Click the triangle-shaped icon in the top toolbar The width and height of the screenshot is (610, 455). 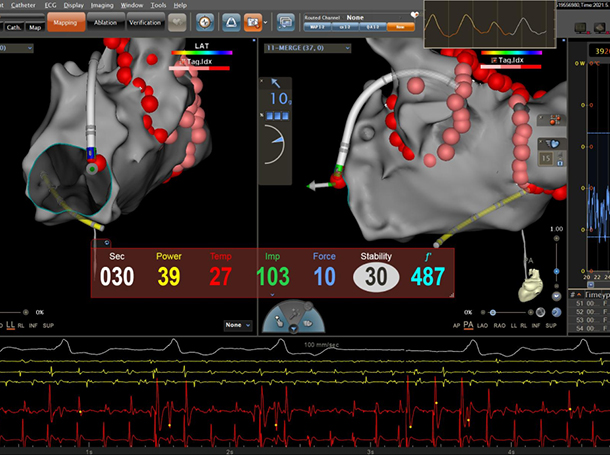tap(230, 20)
